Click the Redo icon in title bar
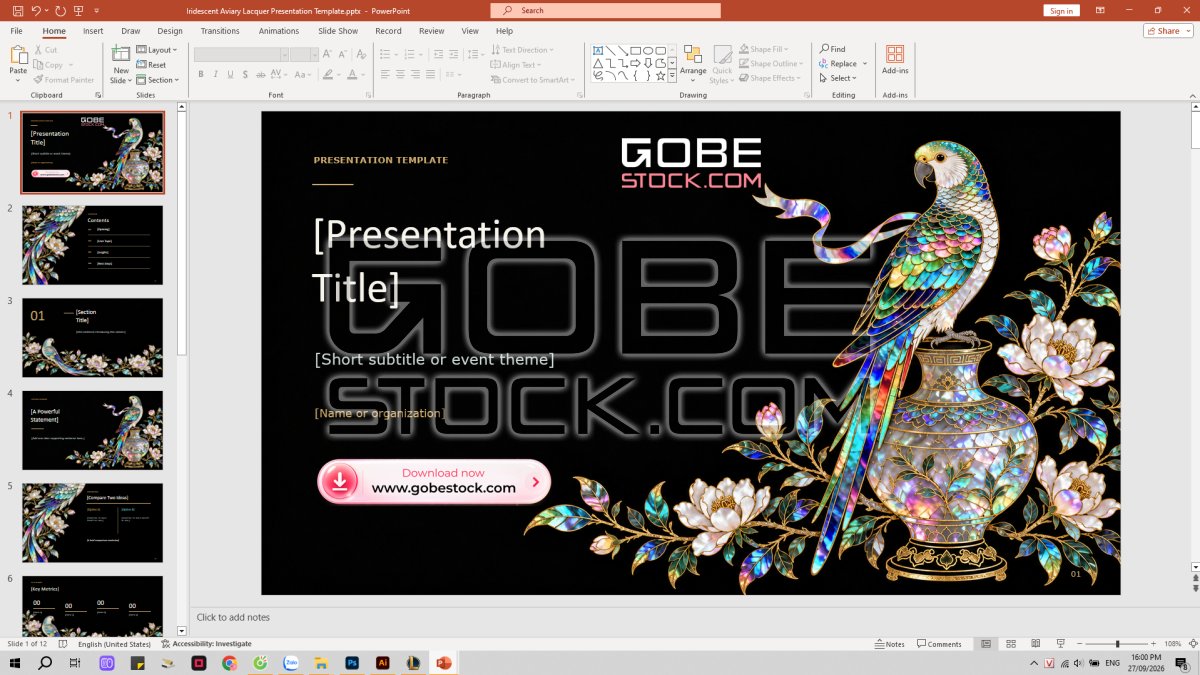1200x675 pixels. pyautogui.click(x=61, y=10)
